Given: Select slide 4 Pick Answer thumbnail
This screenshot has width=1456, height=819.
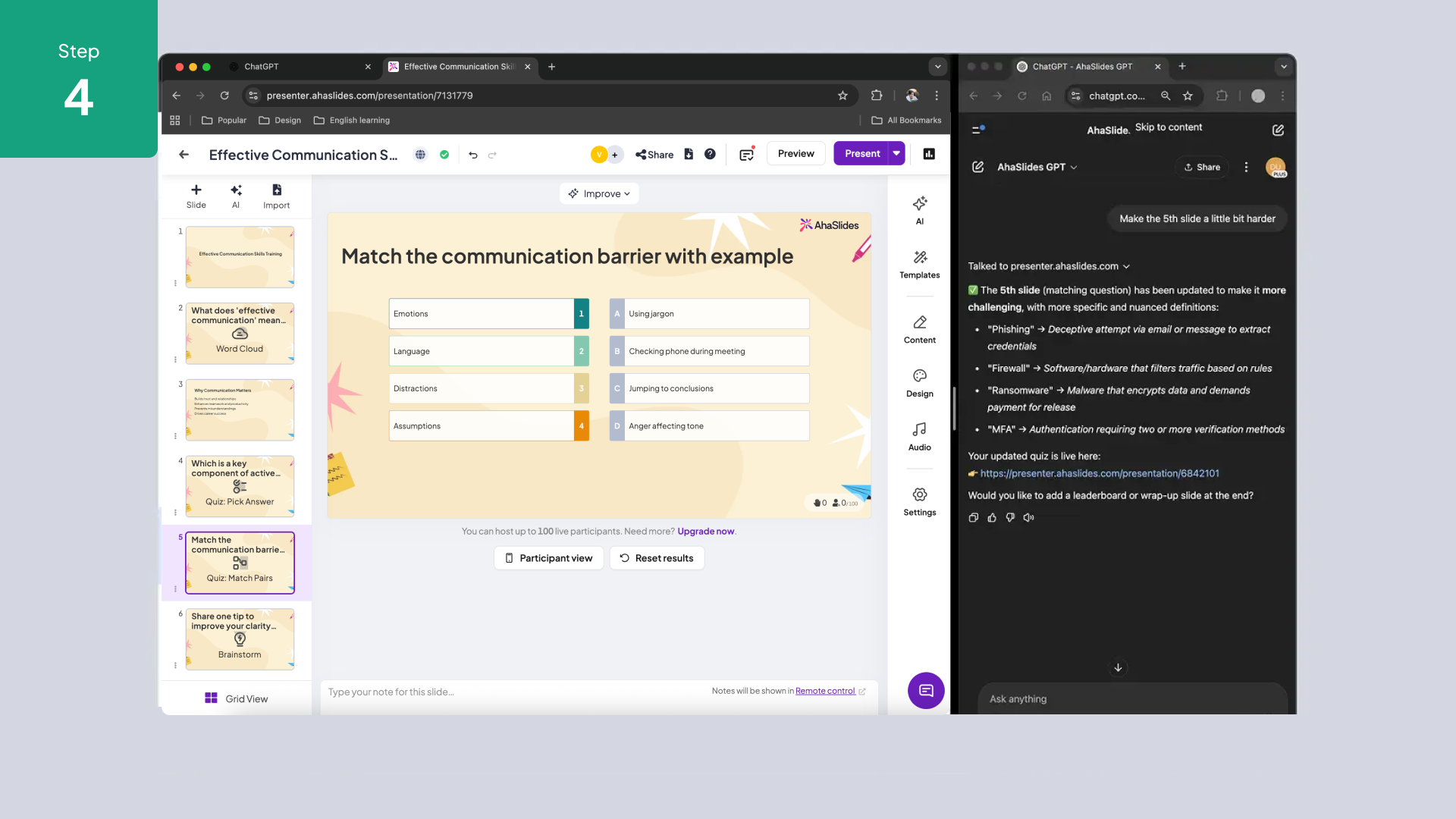Looking at the screenshot, I should pyautogui.click(x=240, y=485).
